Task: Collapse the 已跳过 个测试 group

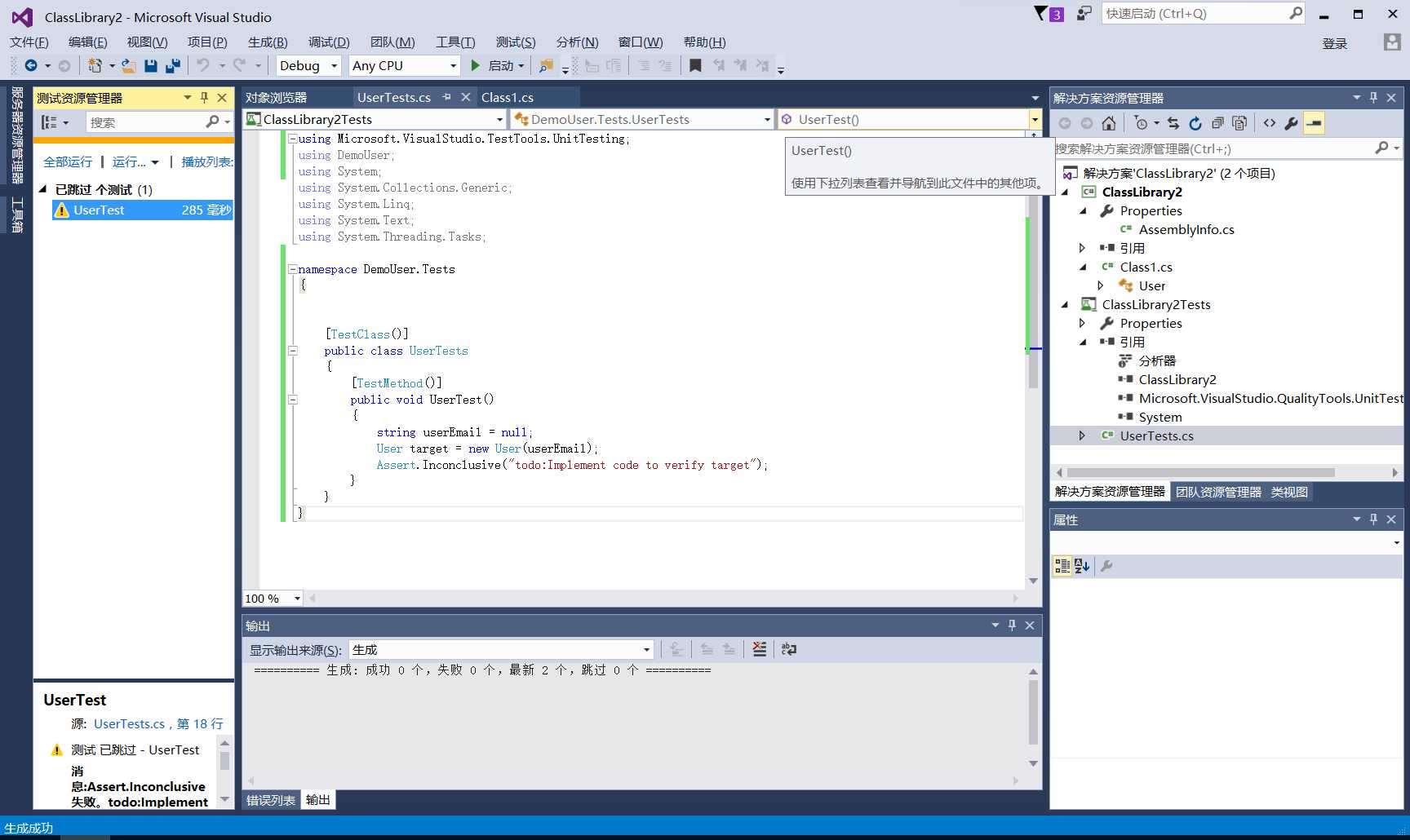Action: click(x=43, y=189)
